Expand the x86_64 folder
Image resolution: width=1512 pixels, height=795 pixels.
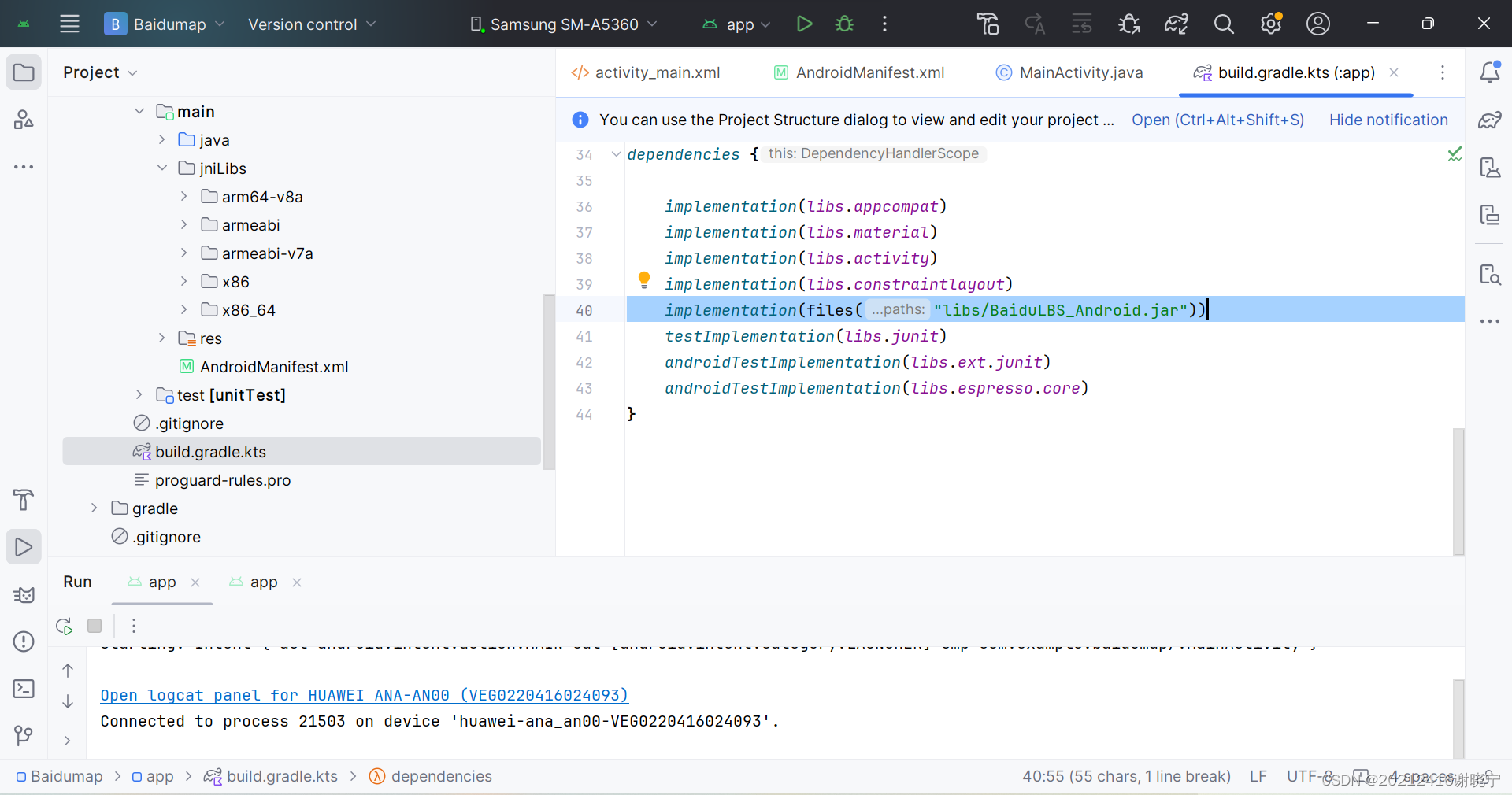point(184,309)
